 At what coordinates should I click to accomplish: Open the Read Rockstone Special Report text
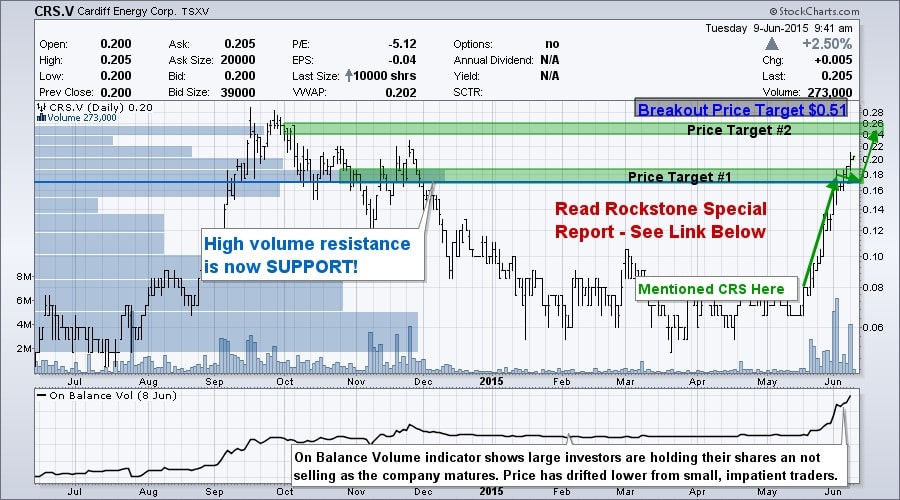pyautogui.click(x=660, y=220)
